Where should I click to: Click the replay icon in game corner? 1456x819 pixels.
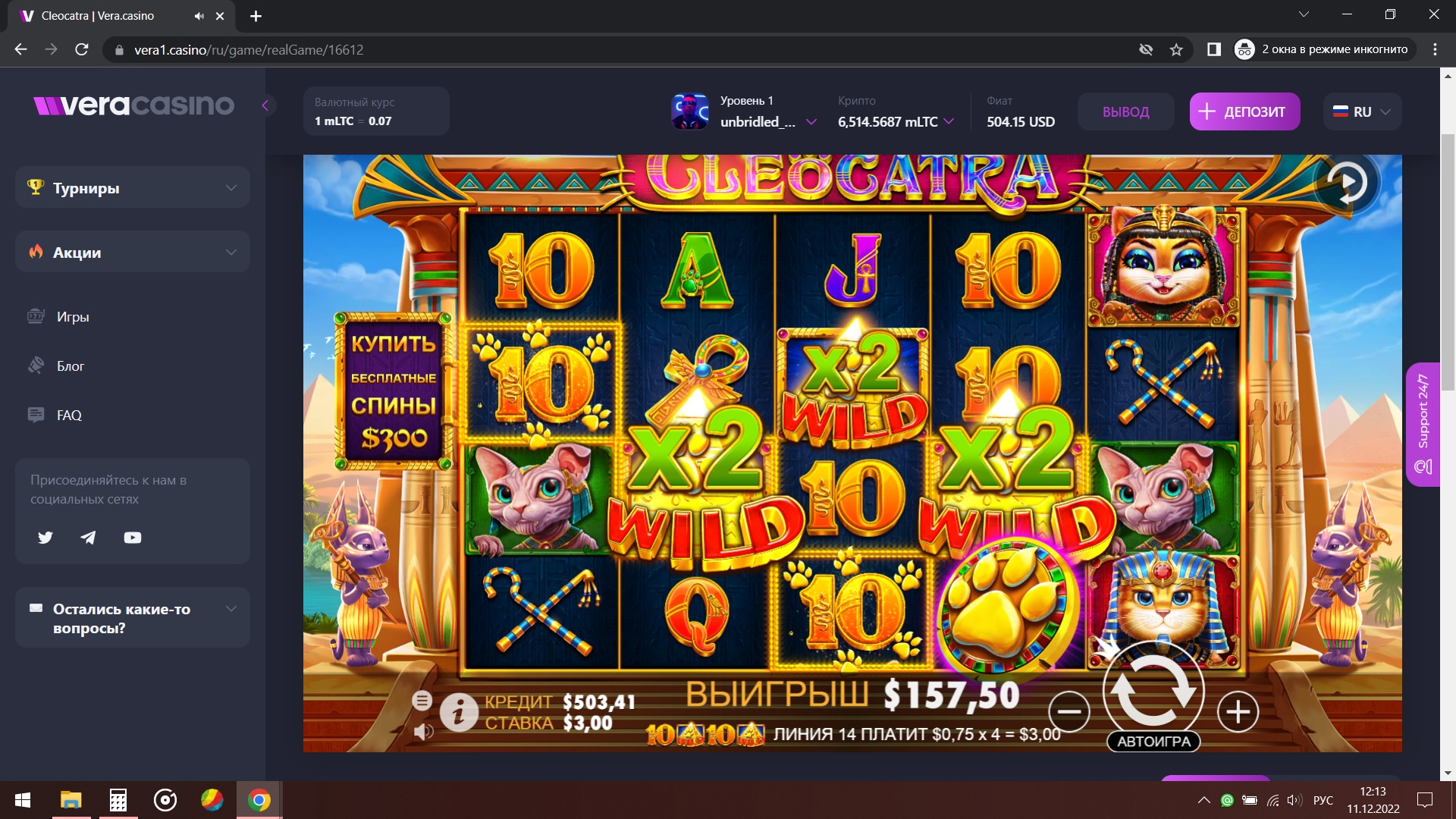pyautogui.click(x=1347, y=182)
